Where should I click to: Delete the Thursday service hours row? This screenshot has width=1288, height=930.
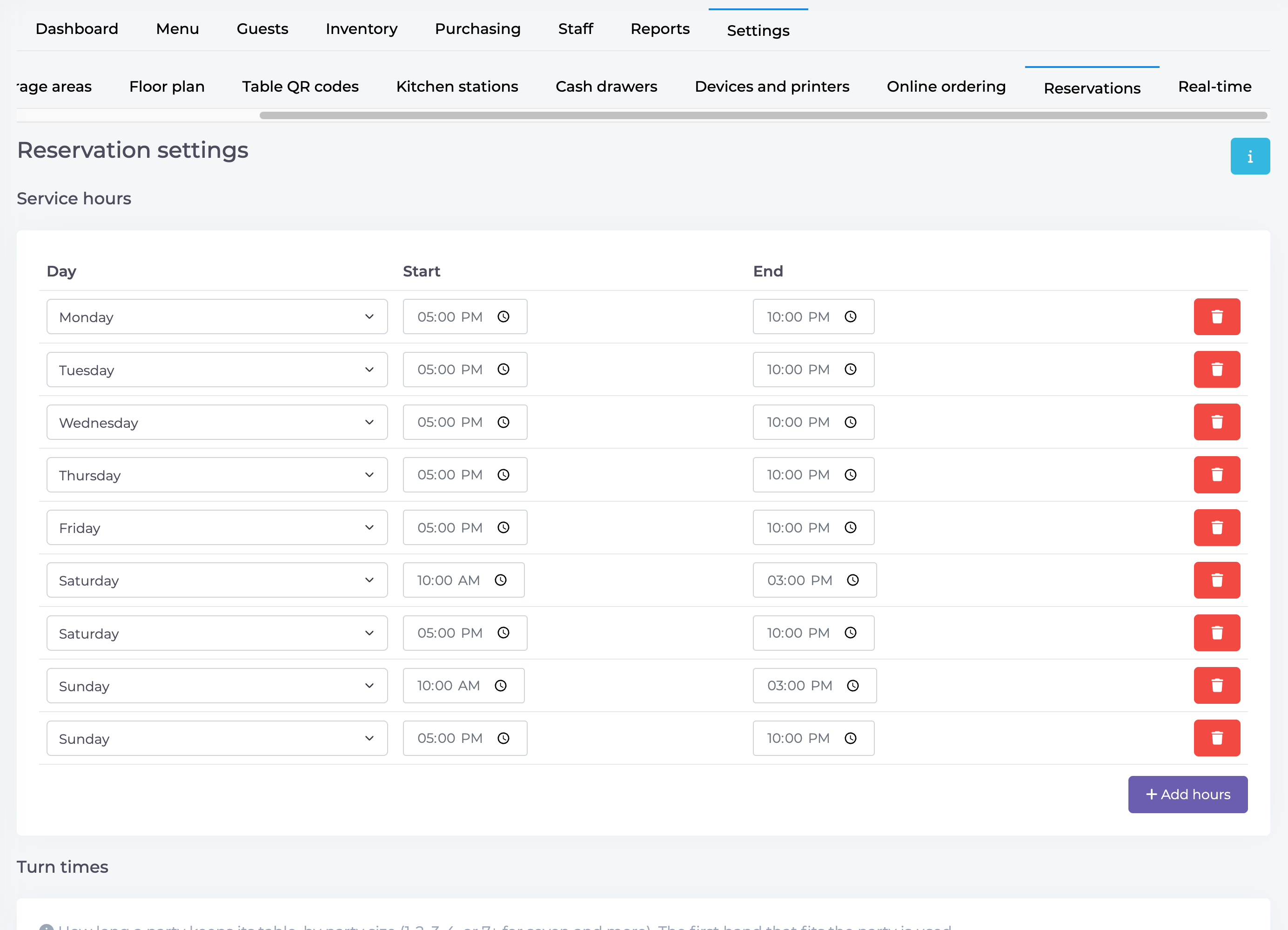(x=1216, y=475)
